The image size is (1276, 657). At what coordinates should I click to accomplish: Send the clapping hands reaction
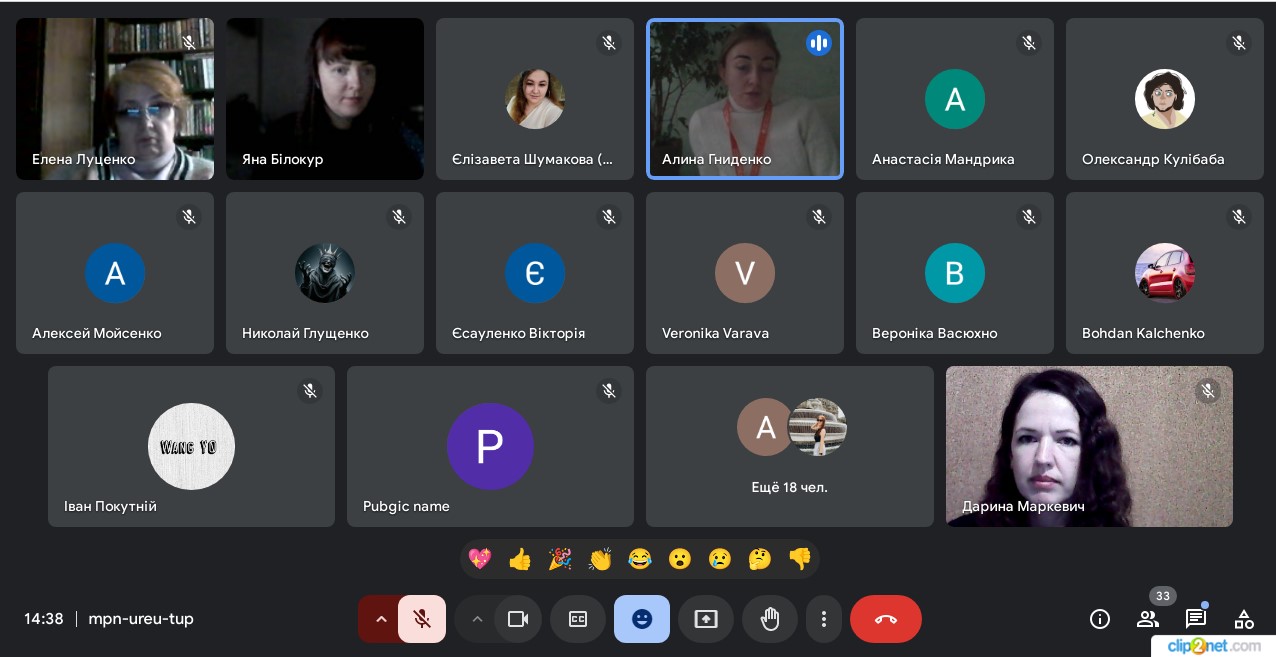pyautogui.click(x=600, y=559)
